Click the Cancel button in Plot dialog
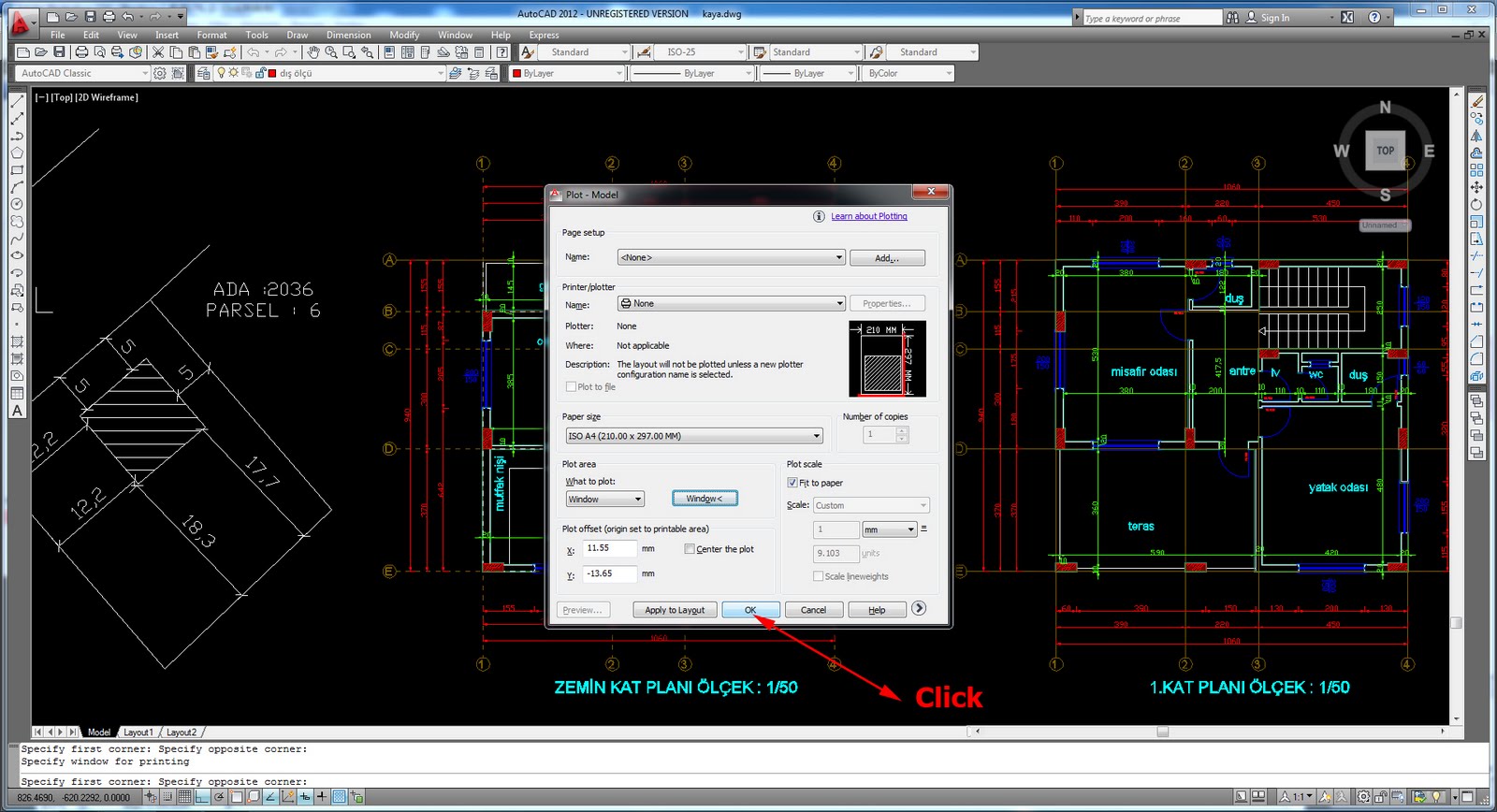Image resolution: width=1497 pixels, height=812 pixels. (813, 610)
